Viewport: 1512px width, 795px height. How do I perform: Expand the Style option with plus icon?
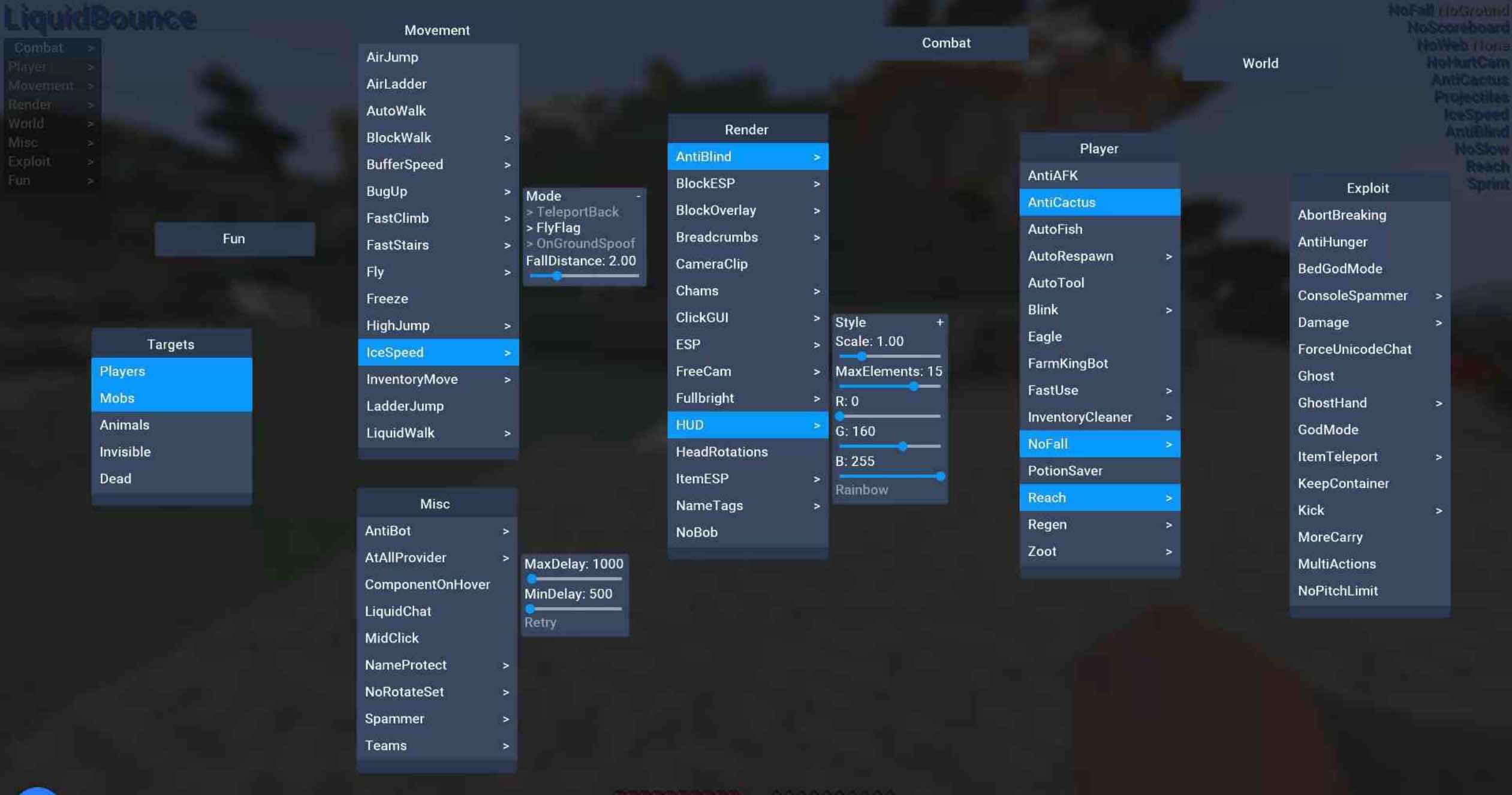click(939, 322)
